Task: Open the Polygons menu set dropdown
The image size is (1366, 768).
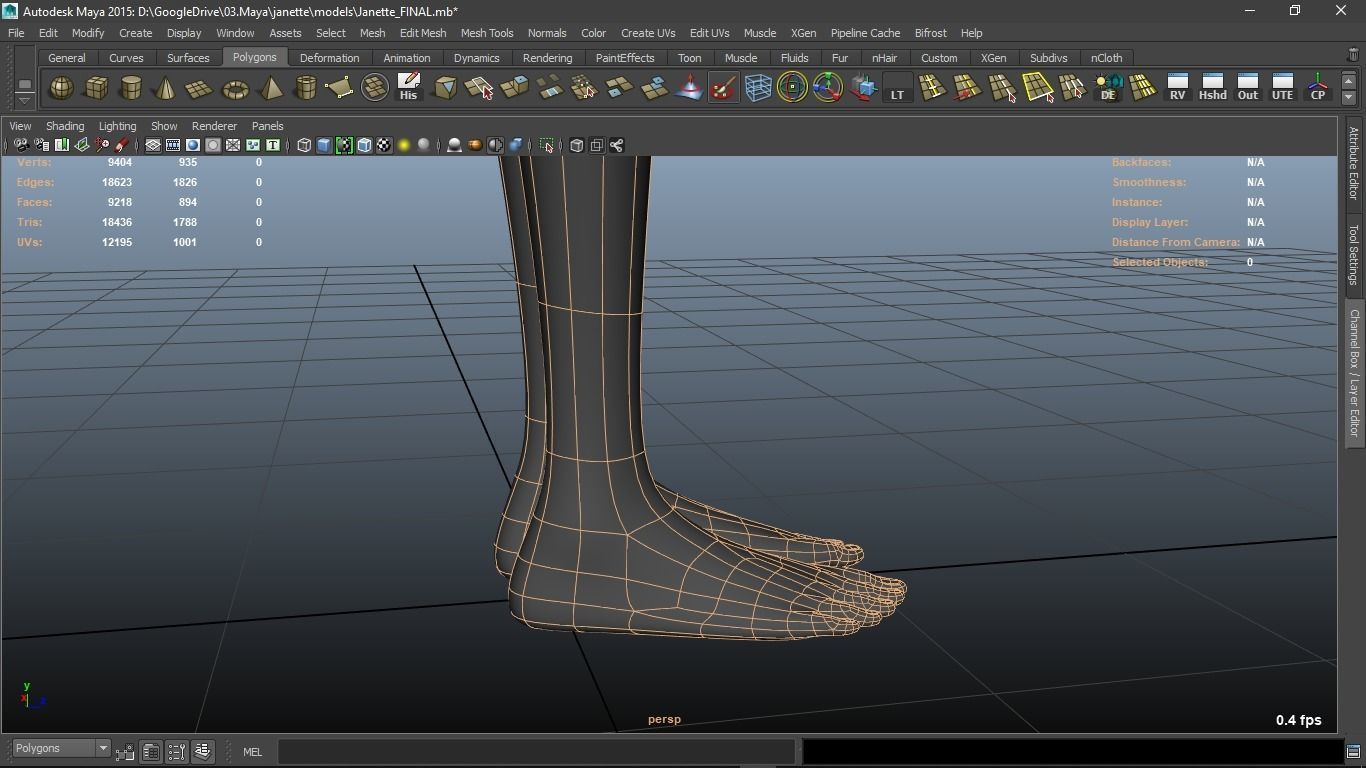Action: [x=61, y=749]
